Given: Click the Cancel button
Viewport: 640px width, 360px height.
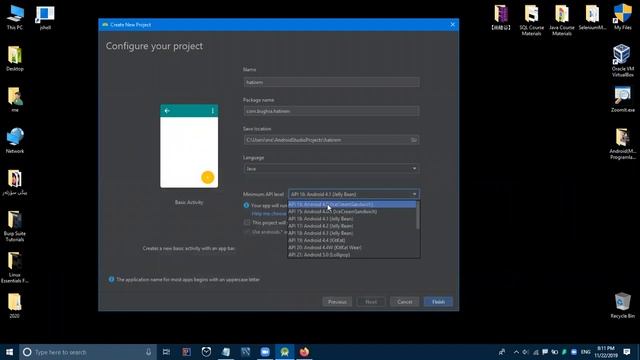Looking at the screenshot, I should tap(404, 302).
